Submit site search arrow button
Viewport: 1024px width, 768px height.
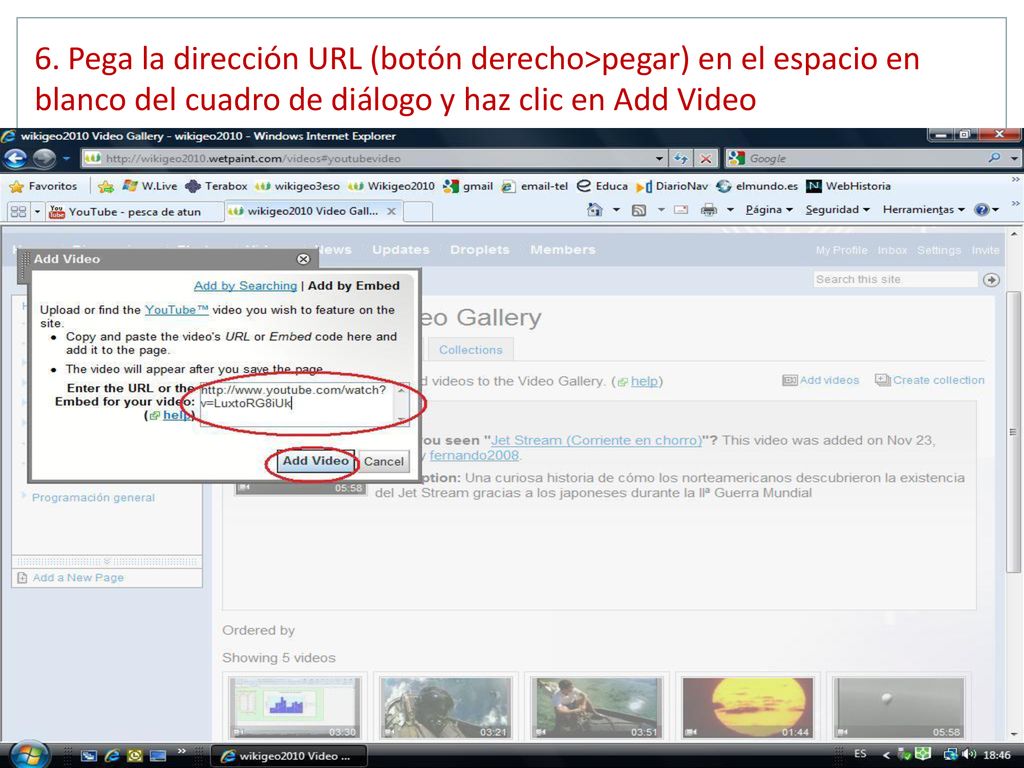click(991, 280)
